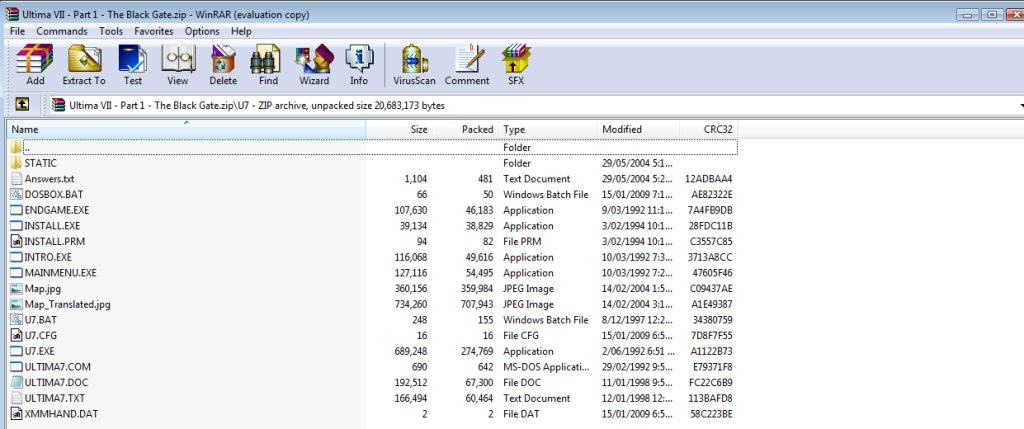This screenshot has width=1024, height=429.
Task: Sort by Type column header
Action: [x=547, y=129]
